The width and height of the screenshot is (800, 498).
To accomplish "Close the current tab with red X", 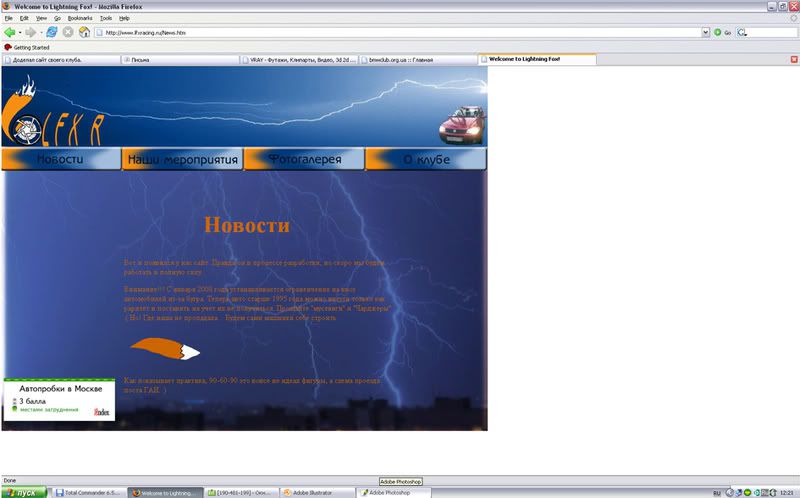I will 794,59.
